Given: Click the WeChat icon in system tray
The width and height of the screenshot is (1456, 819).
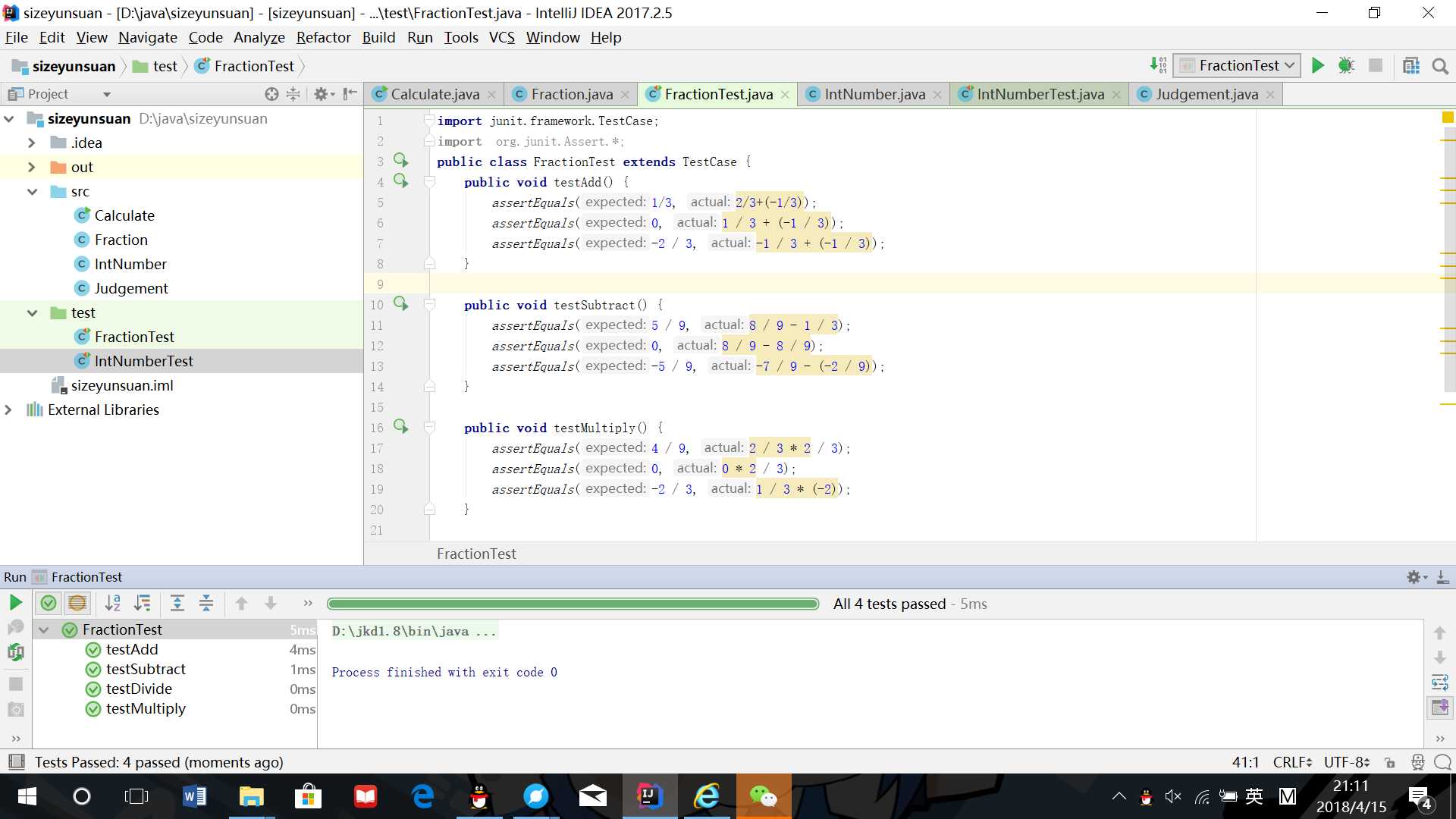Looking at the screenshot, I should [763, 797].
